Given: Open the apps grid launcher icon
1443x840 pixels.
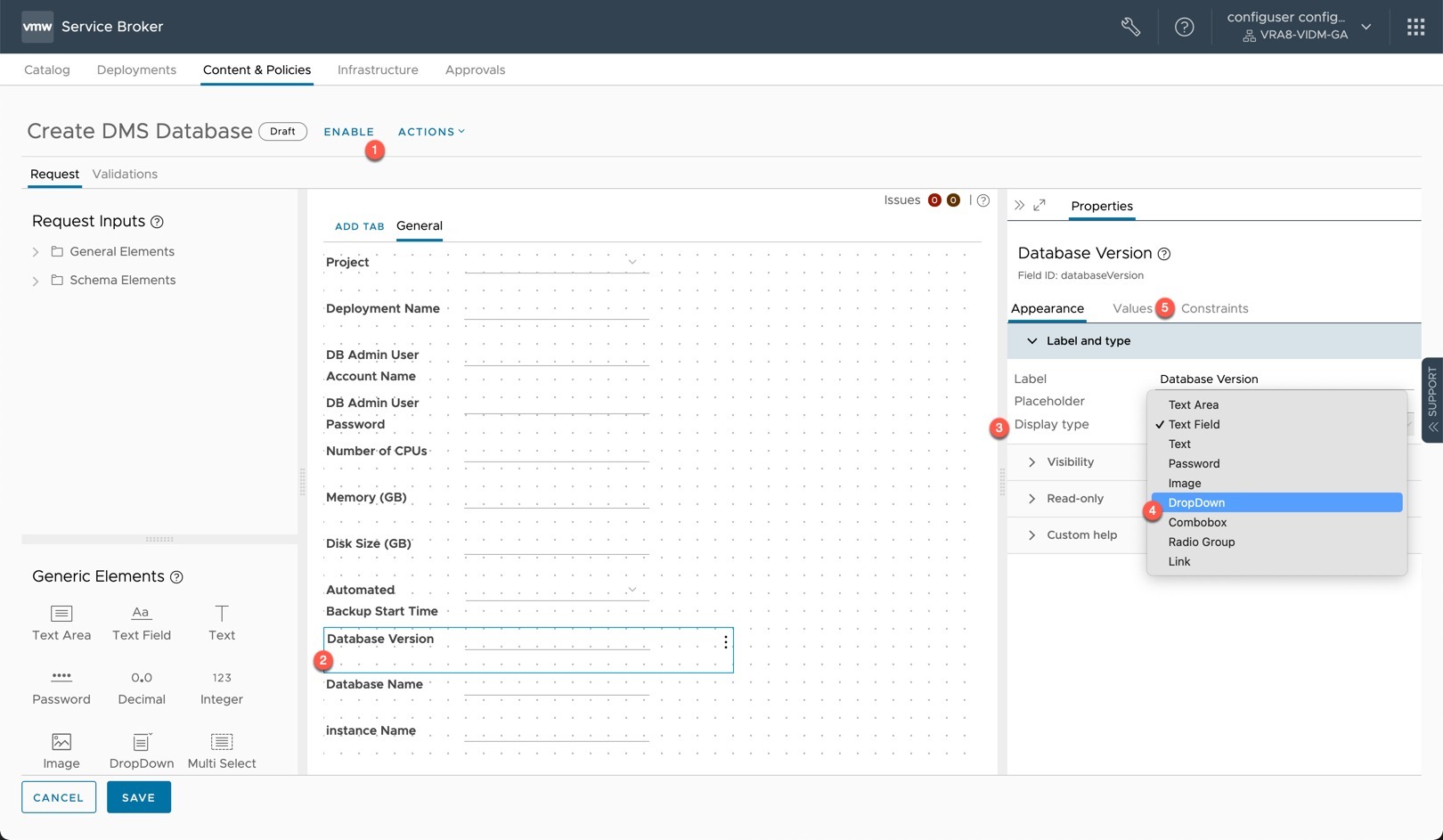Looking at the screenshot, I should coord(1415,27).
